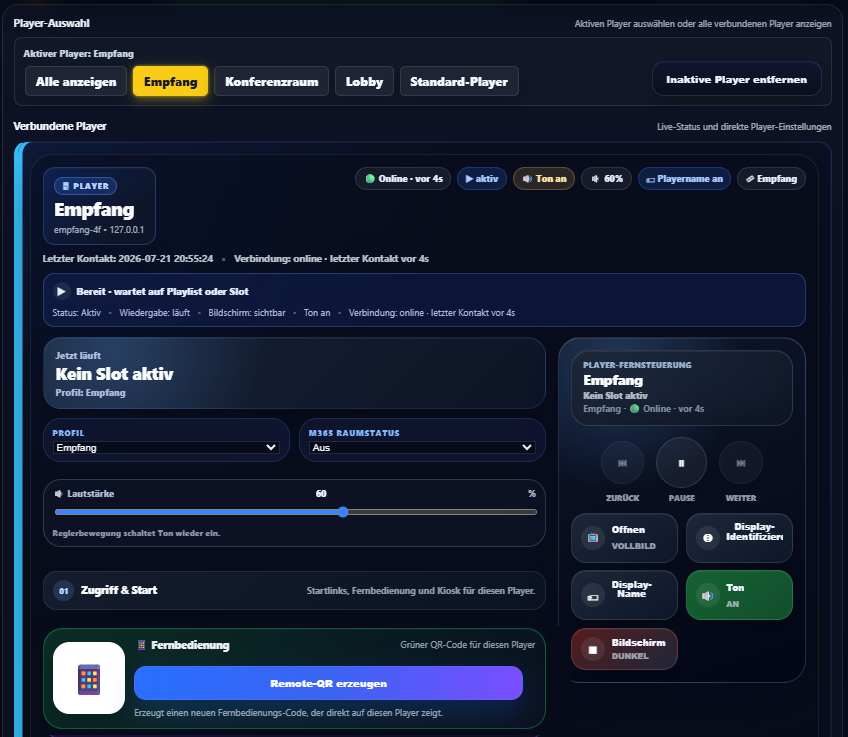The image size is (848, 737).
Task: Click the tag icon in Display-Name
Action: point(593,596)
